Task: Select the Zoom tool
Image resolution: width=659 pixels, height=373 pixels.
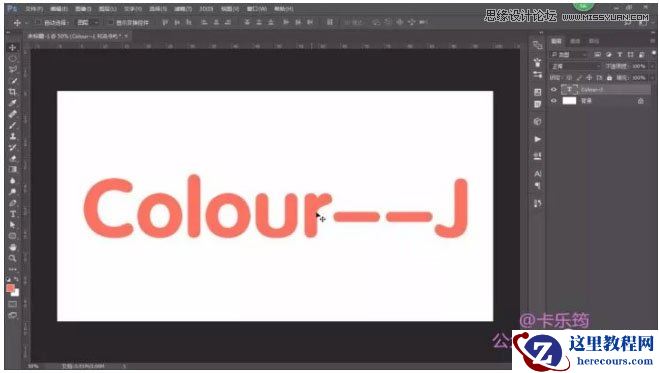Action: 13,258
